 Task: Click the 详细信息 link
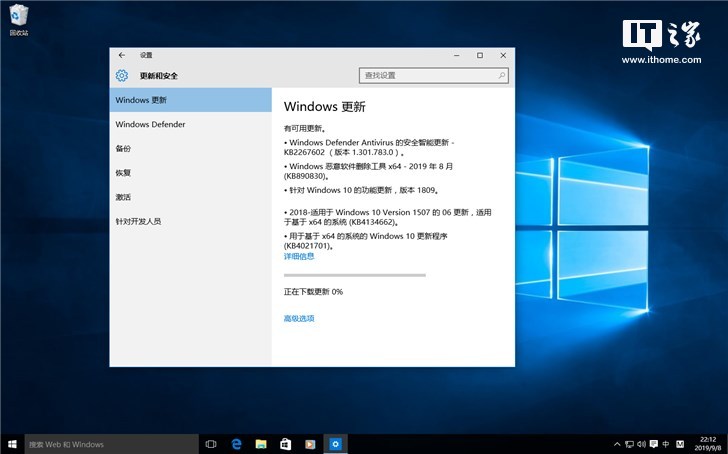(299, 256)
